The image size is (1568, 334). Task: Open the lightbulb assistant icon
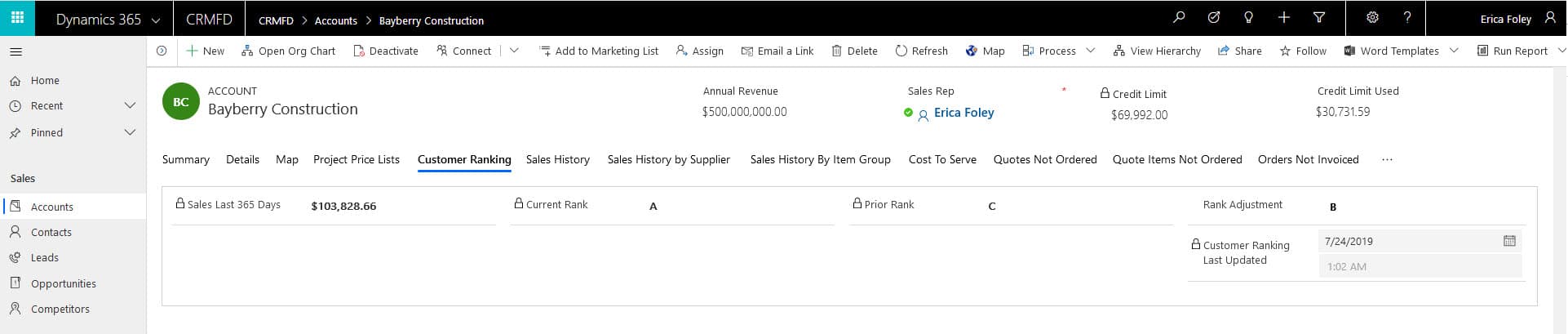[1248, 17]
